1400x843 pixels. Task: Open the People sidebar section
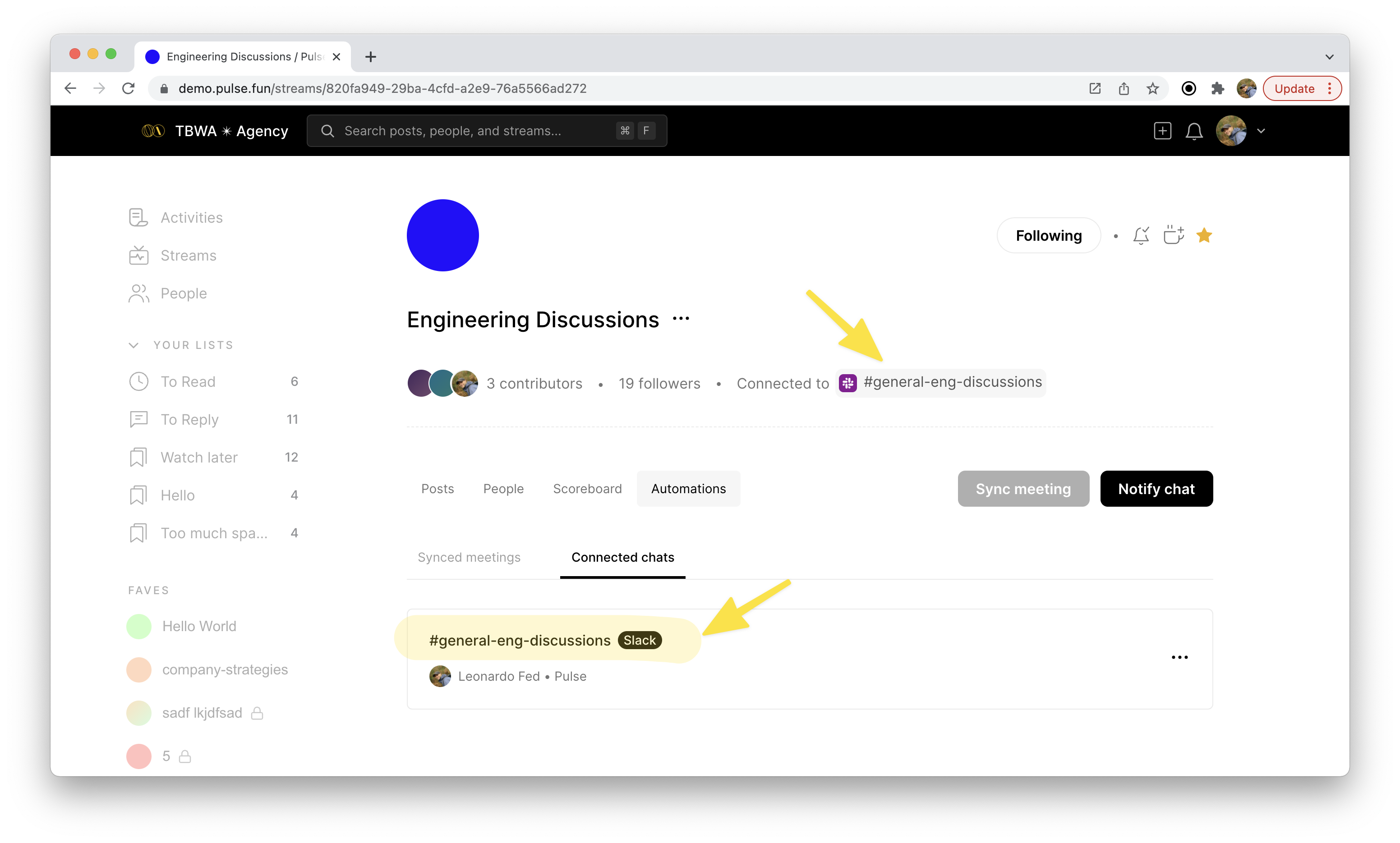click(x=184, y=293)
